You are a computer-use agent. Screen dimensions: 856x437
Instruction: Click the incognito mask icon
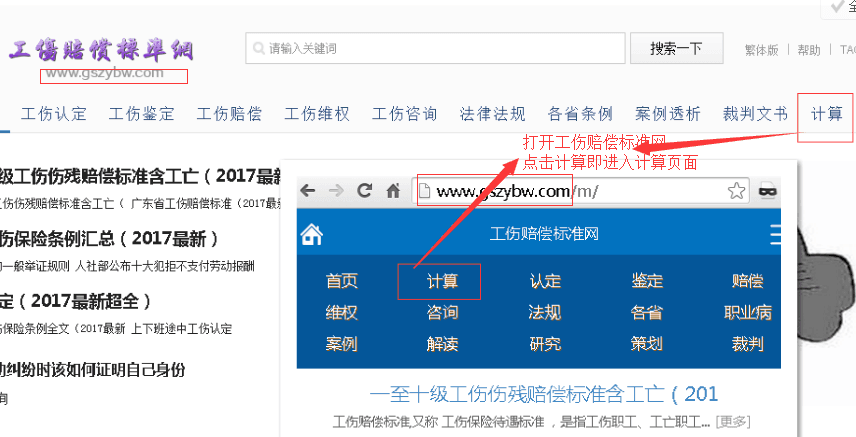point(768,191)
